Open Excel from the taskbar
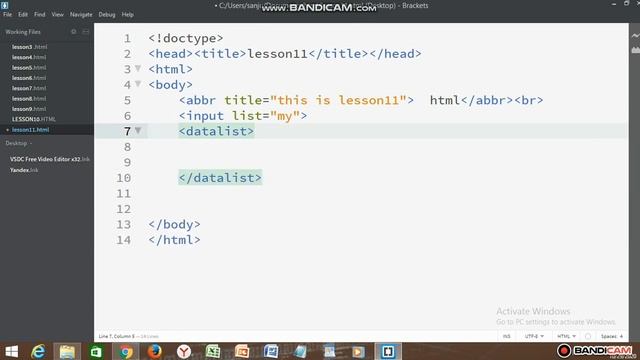This screenshot has width=640, height=360. point(213,351)
